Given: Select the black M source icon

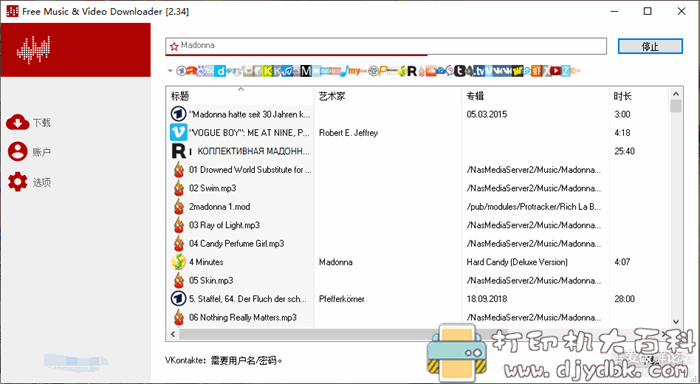Looking at the screenshot, I should pos(306,71).
